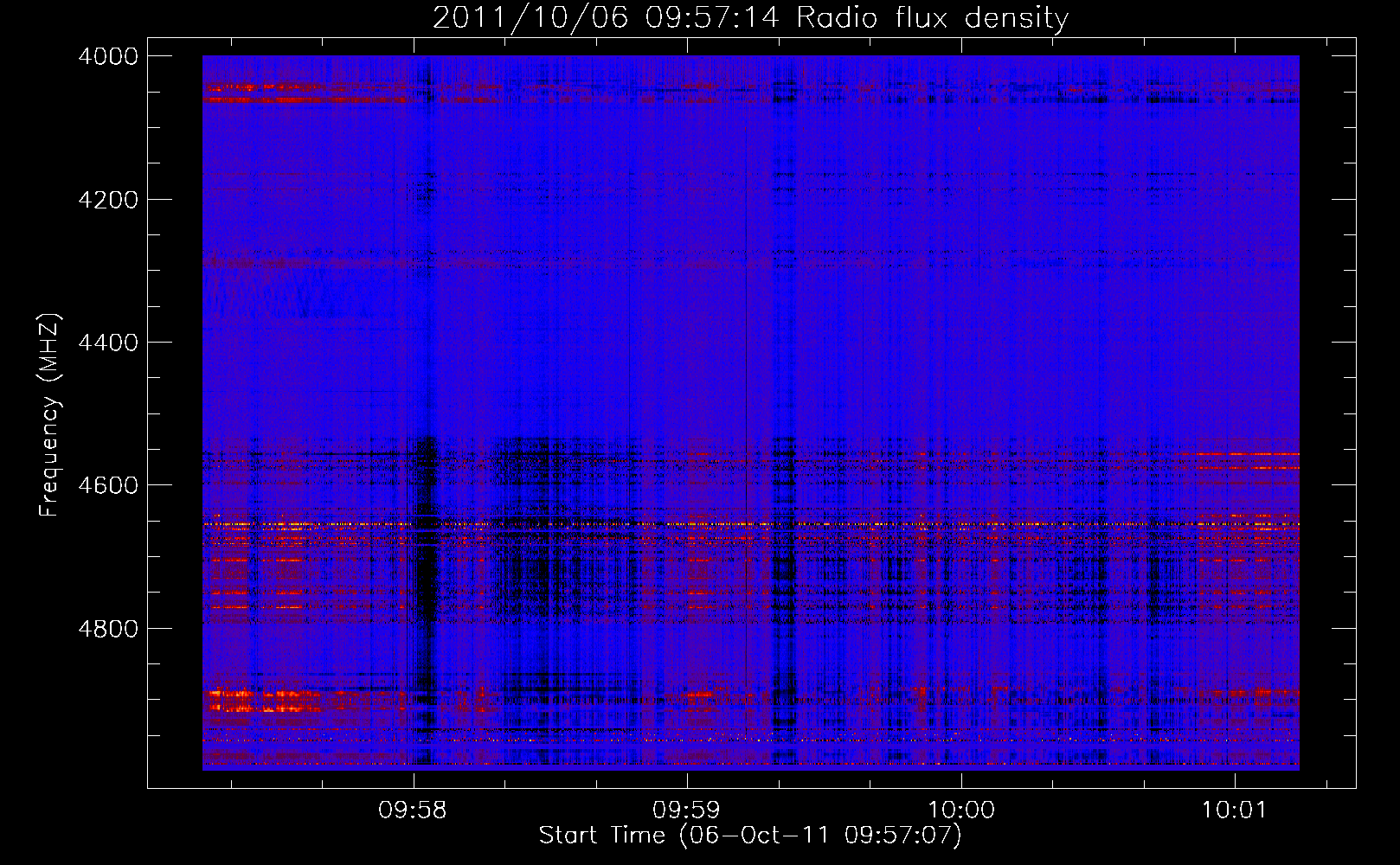The height and width of the screenshot is (865, 1400).
Task: Click the 09:58 time tick label
Action: (413, 811)
